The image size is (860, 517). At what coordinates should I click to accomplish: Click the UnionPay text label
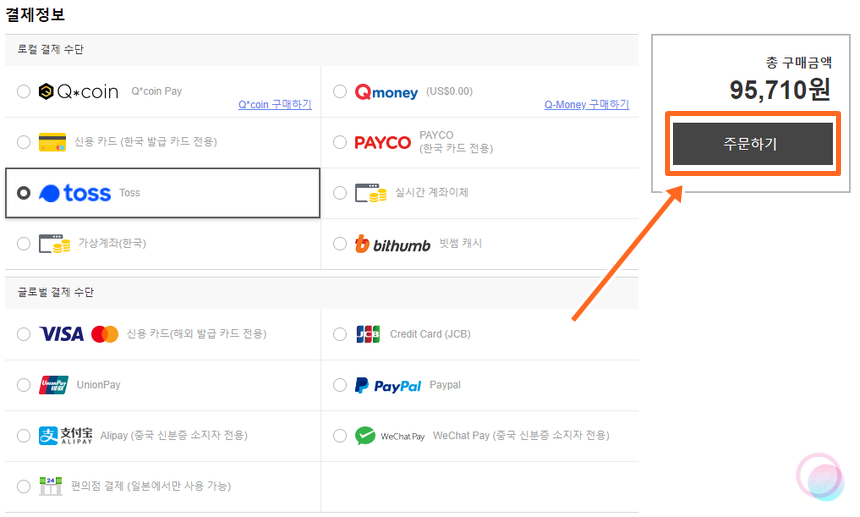pos(99,385)
